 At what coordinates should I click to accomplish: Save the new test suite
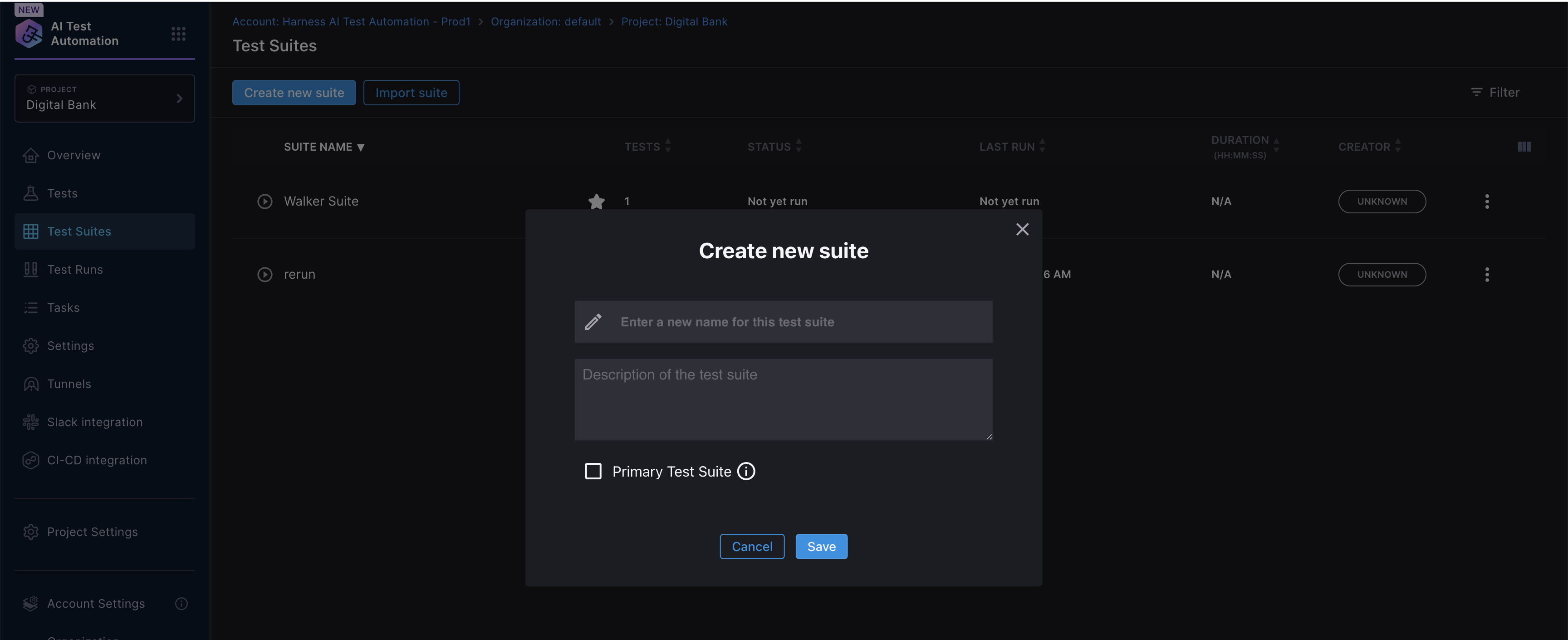click(x=821, y=546)
